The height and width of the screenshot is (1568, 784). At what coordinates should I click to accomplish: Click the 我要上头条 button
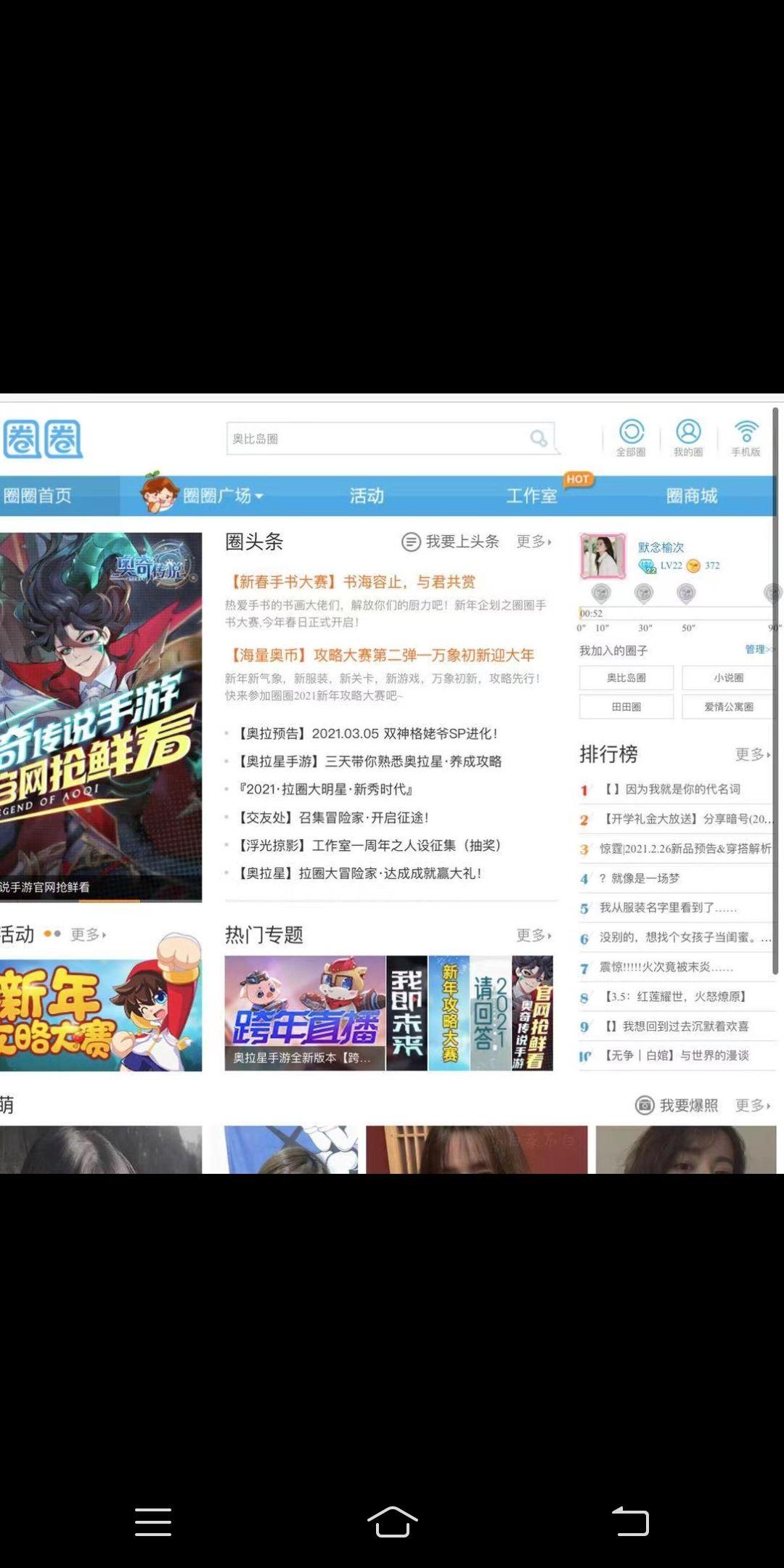[451, 542]
